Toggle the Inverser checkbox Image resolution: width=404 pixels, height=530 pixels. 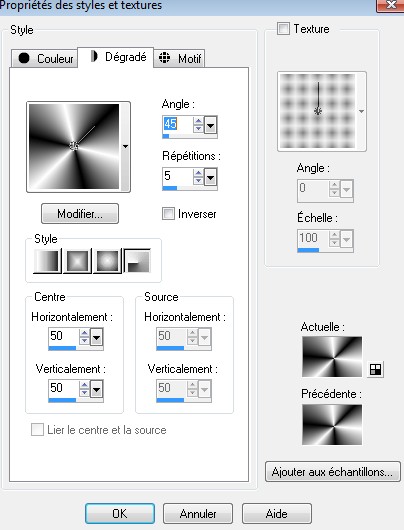tap(168, 214)
